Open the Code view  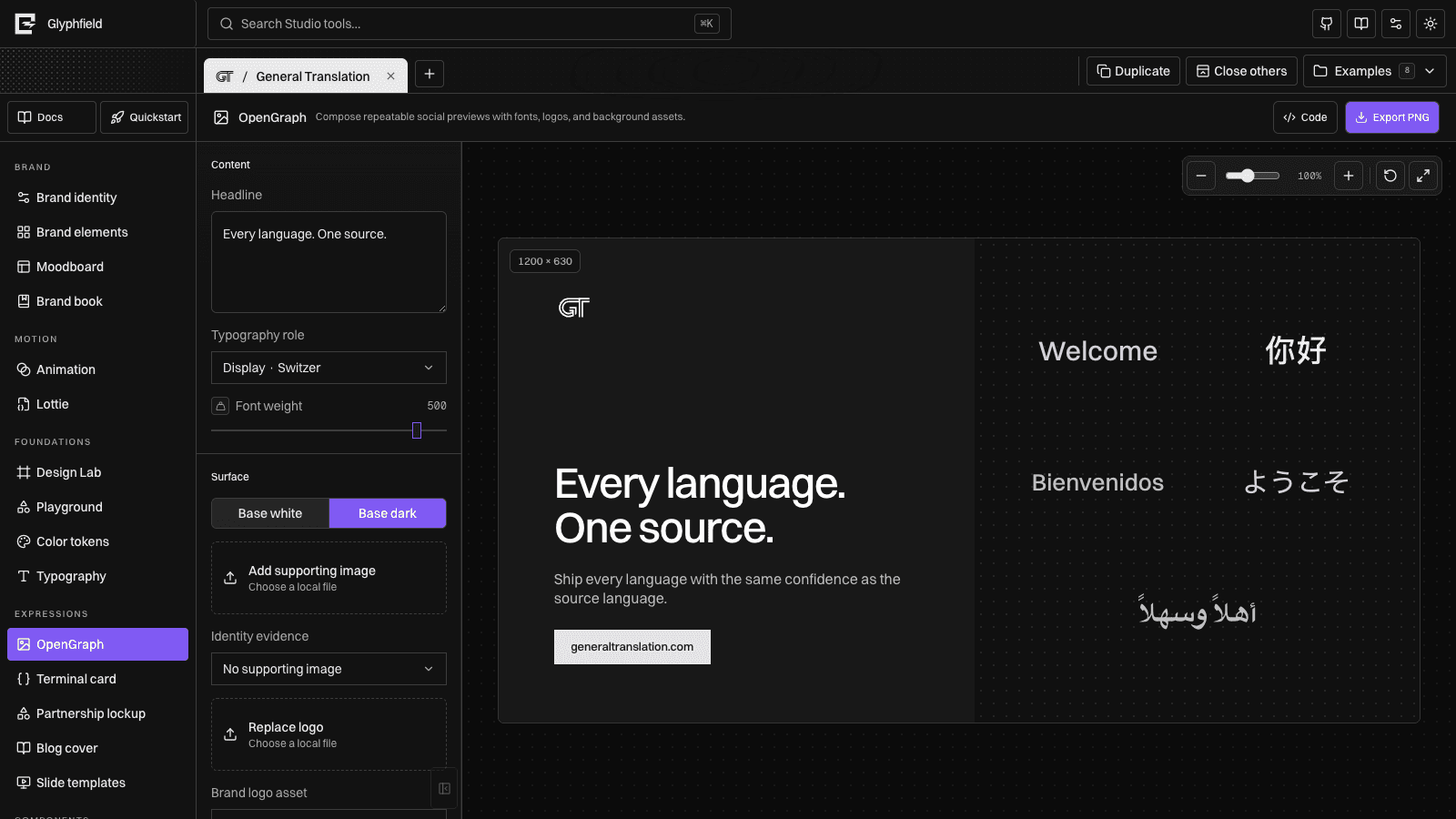click(1305, 117)
